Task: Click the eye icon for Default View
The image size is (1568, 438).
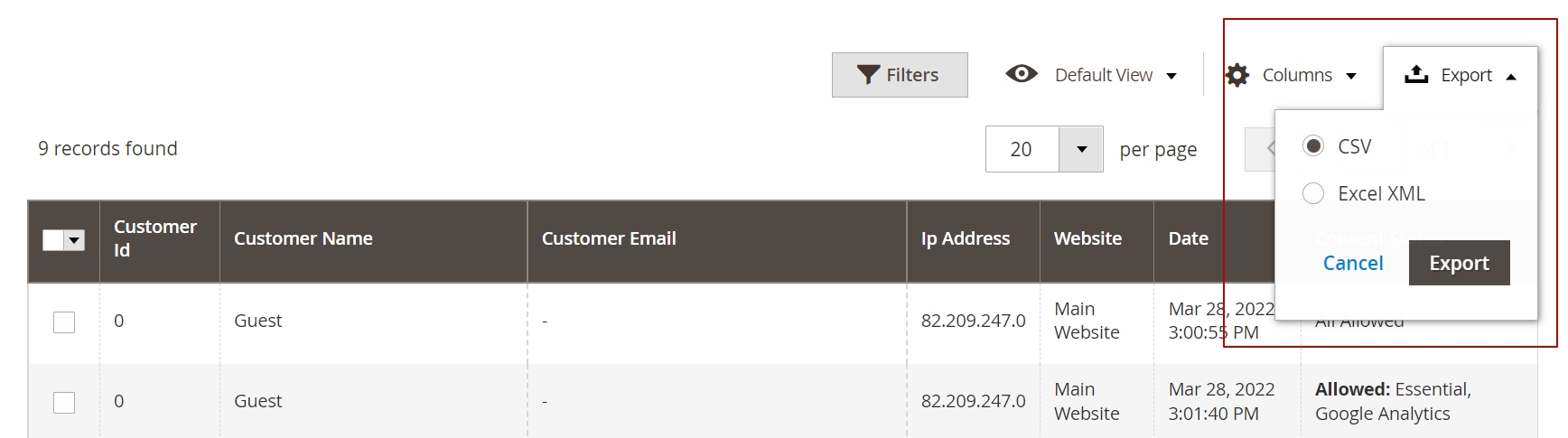Action: pyautogui.click(x=1022, y=74)
